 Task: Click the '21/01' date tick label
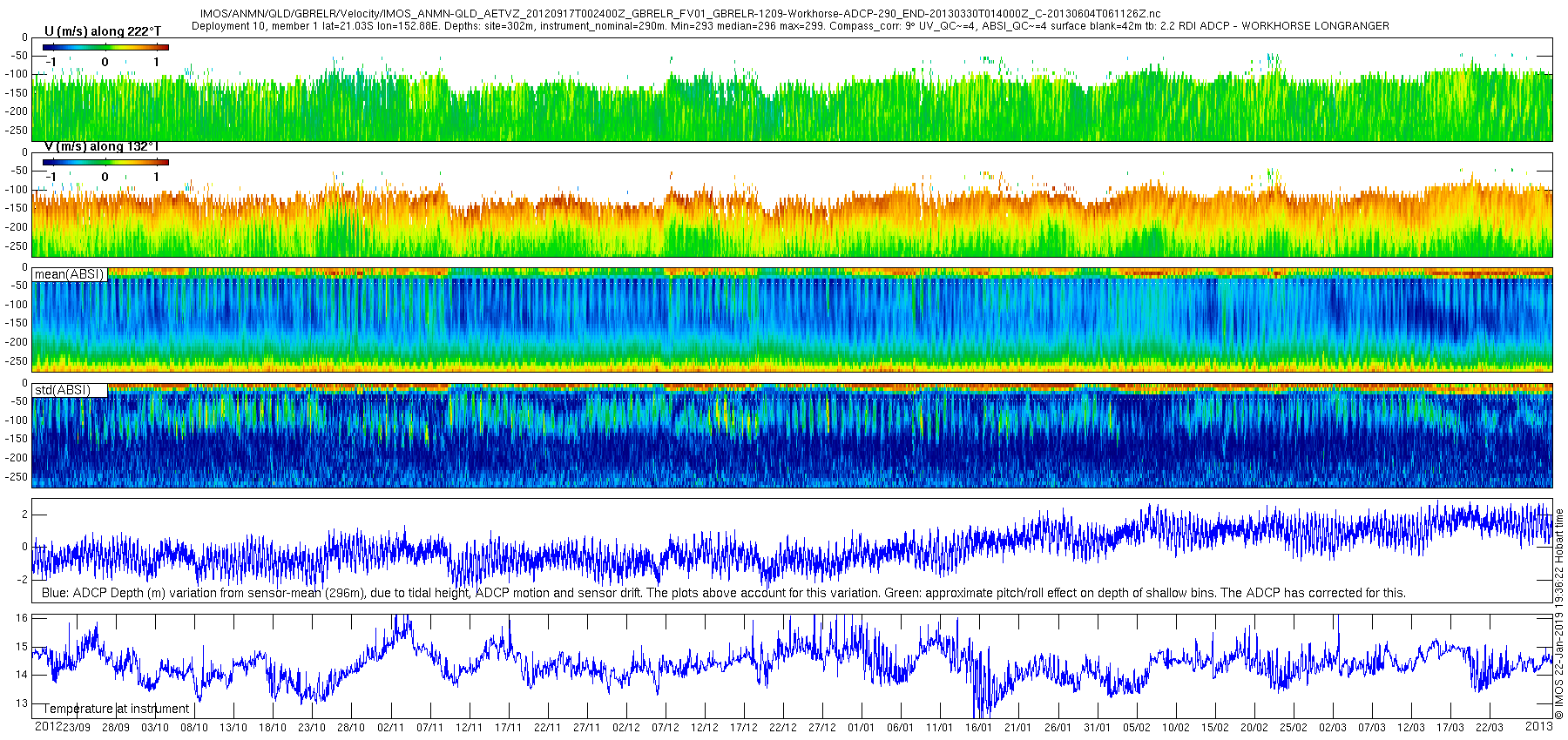1017,728
